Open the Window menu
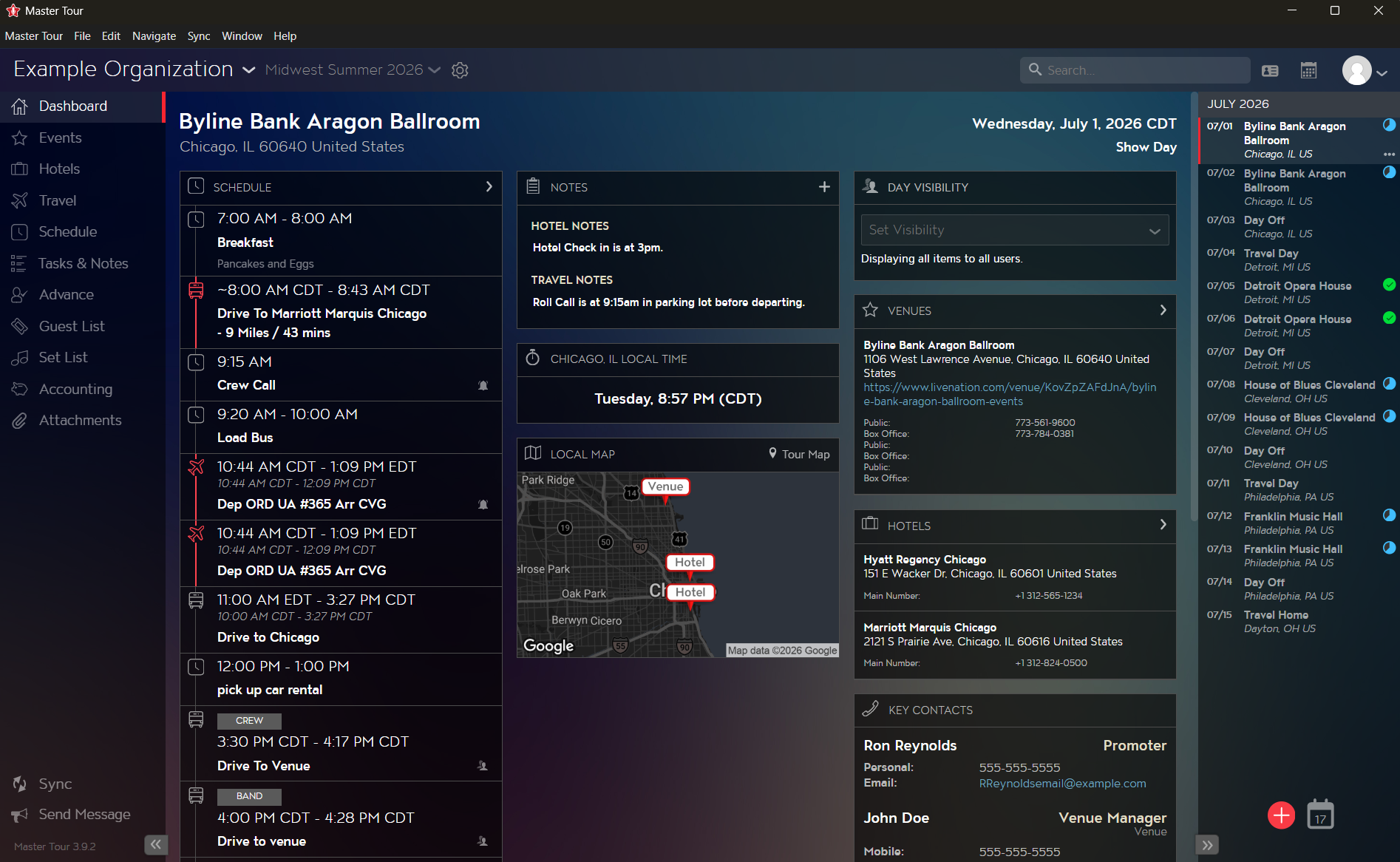Screen dimensions: 1400x862 coord(242,36)
